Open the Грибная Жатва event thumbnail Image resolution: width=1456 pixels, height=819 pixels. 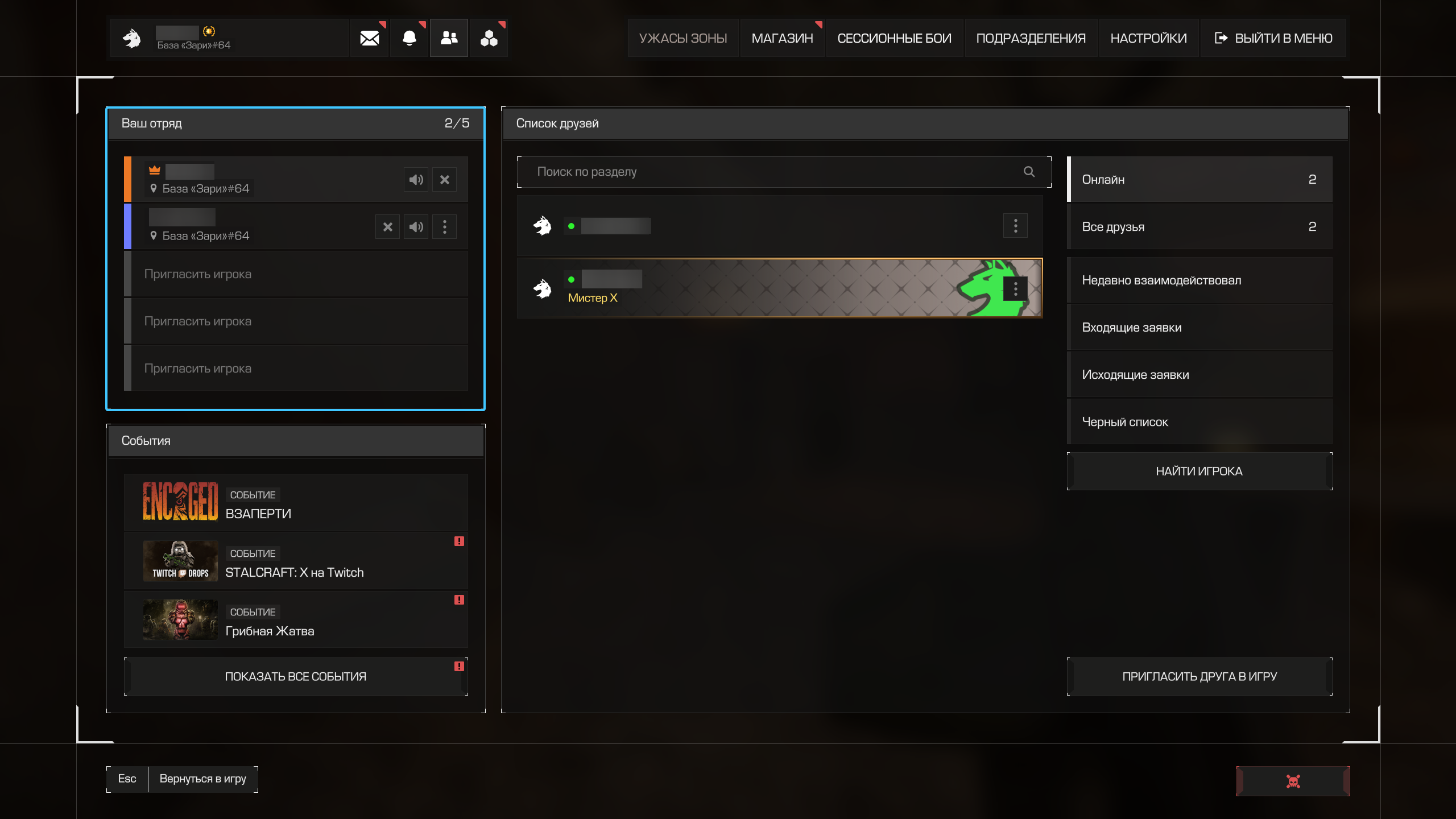(x=180, y=620)
